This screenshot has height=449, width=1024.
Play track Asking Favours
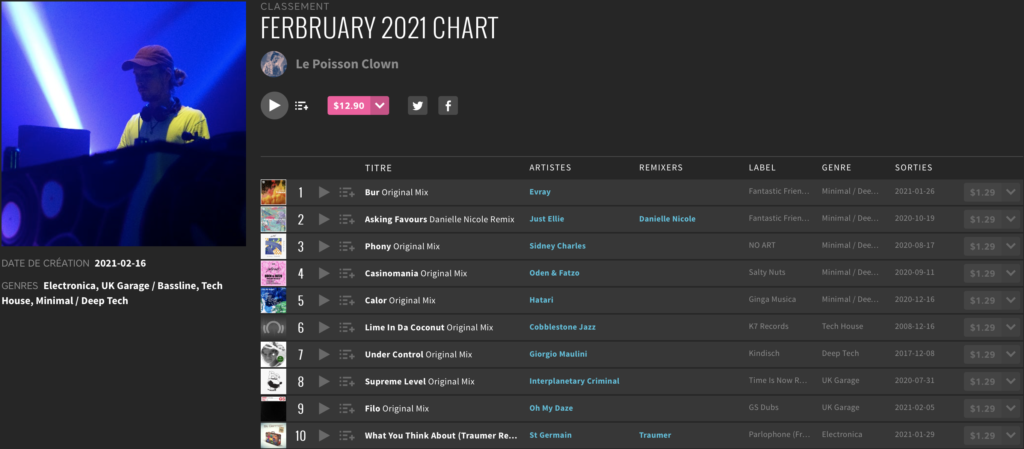324,219
